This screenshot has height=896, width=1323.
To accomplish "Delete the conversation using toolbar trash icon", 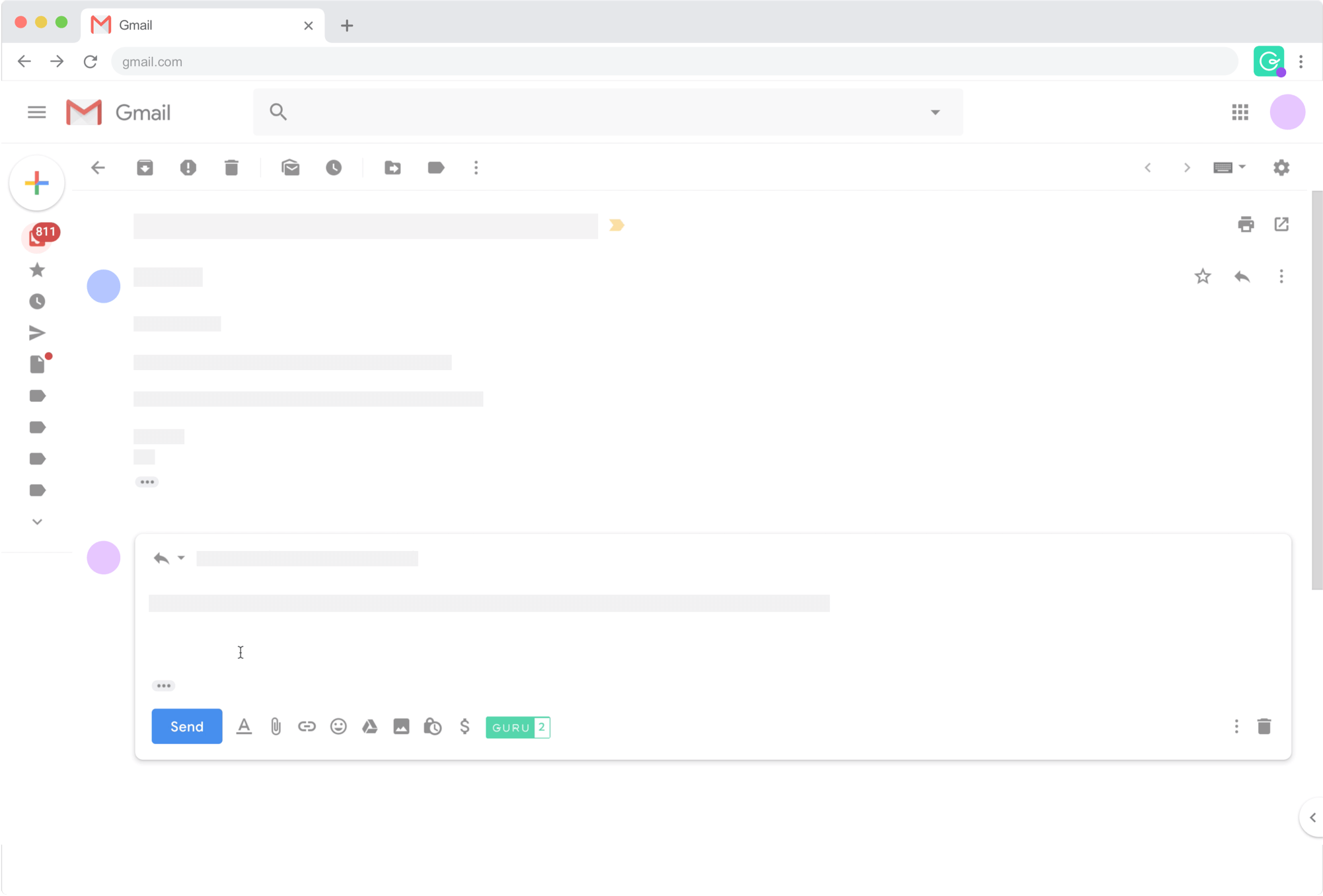I will (231, 168).
